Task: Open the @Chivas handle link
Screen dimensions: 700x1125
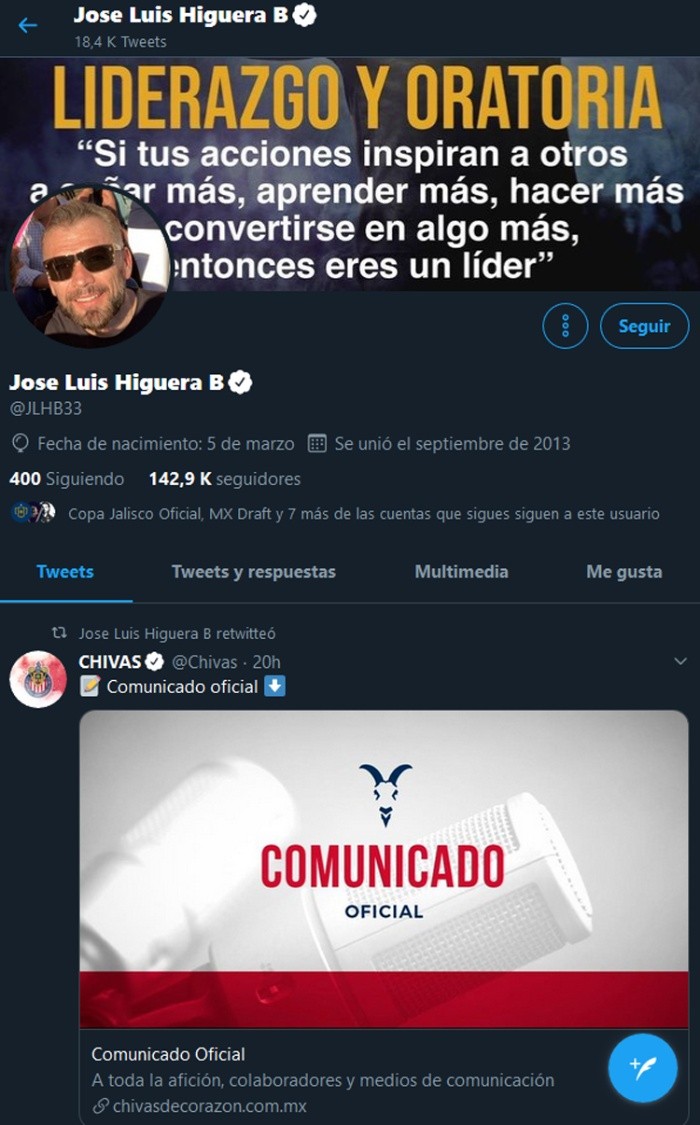Action: tap(204, 662)
